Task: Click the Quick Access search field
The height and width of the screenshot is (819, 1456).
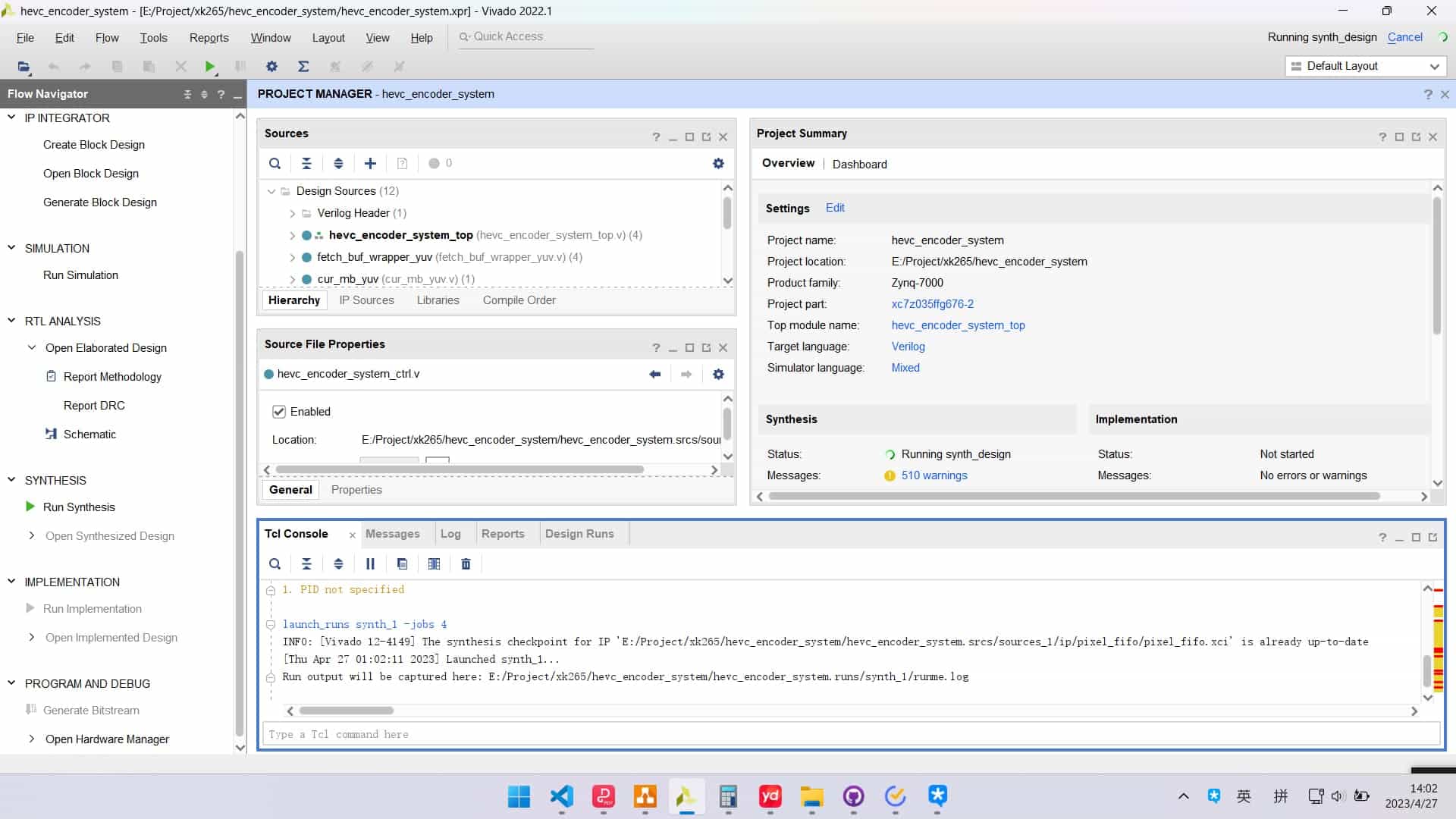Action: [x=526, y=37]
